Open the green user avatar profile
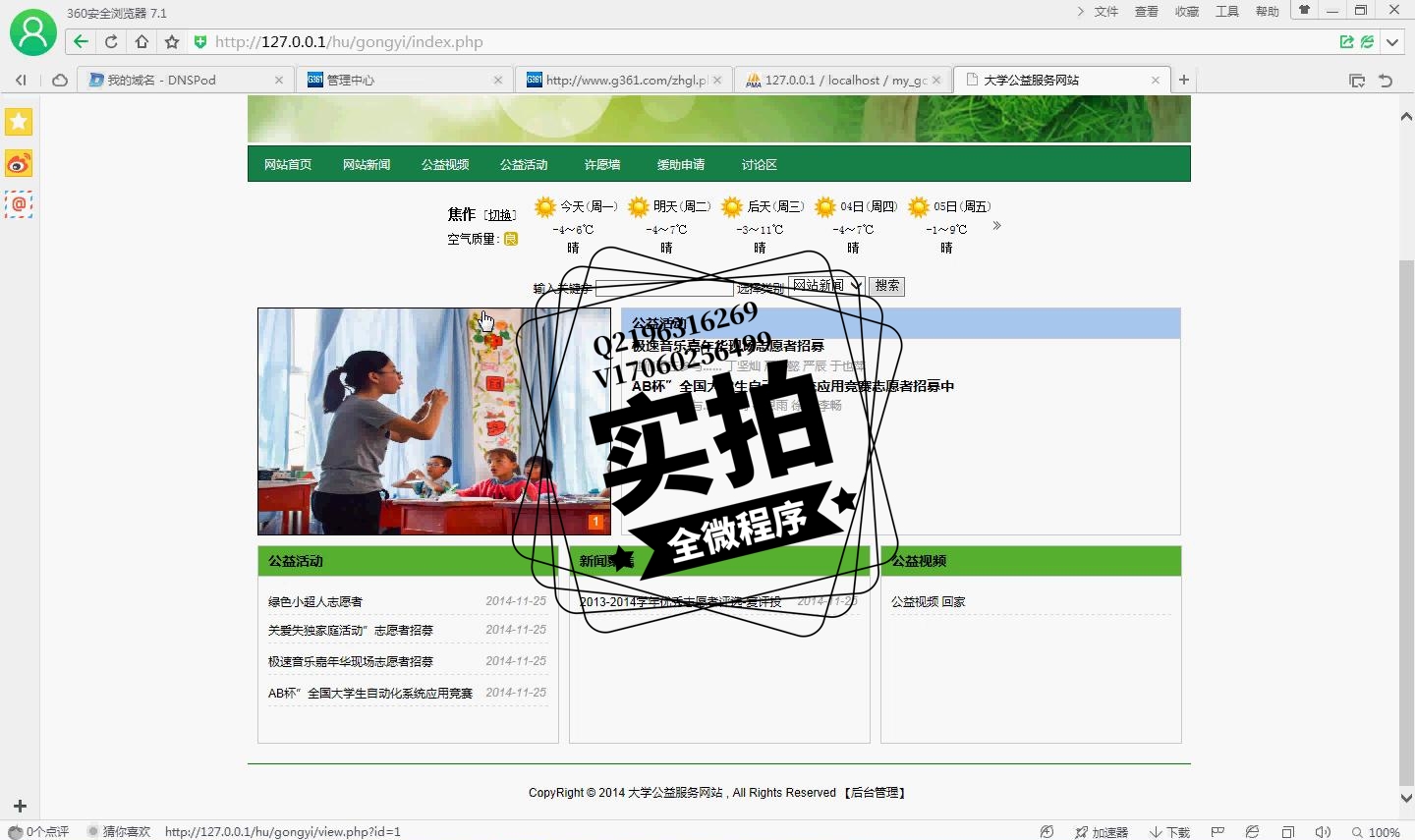The image size is (1415, 840). click(x=33, y=32)
